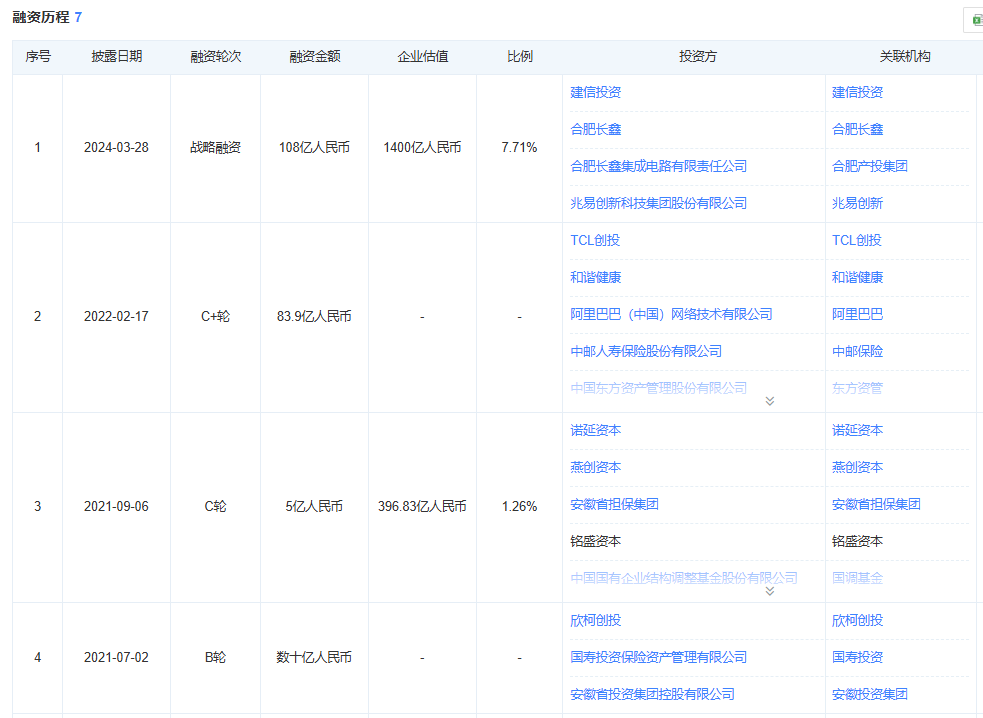Open 诺延资本 link in 关联机构 column
Screen dimensions: 983x718
click(x=857, y=430)
